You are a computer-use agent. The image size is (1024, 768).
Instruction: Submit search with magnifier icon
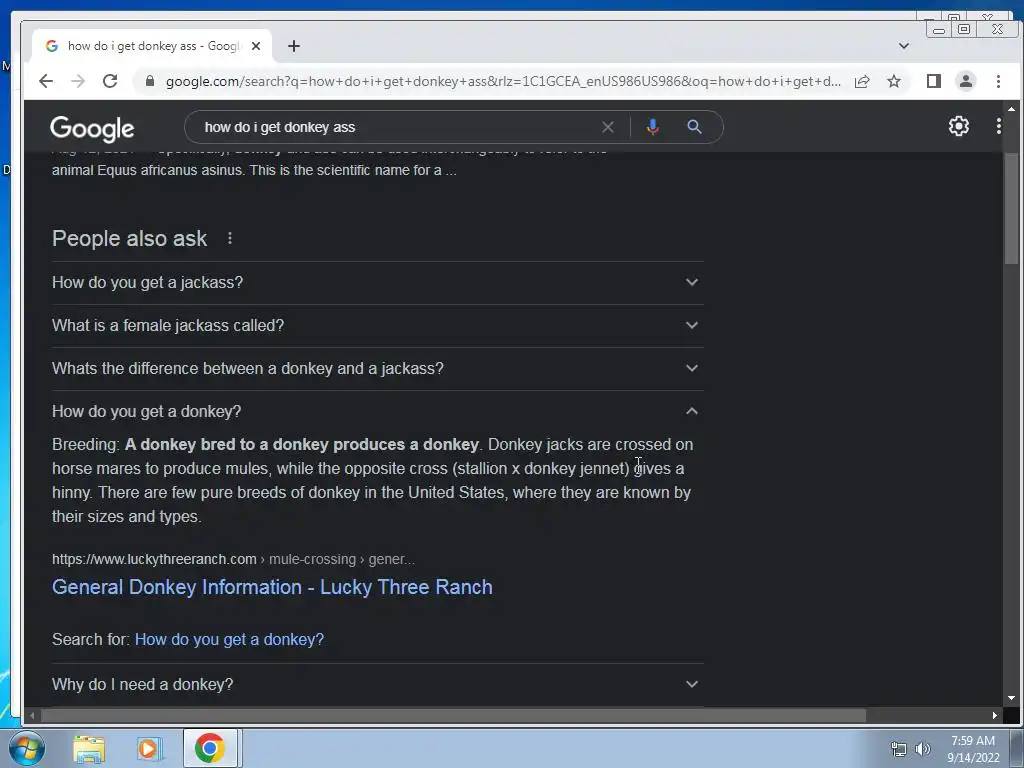[694, 127]
